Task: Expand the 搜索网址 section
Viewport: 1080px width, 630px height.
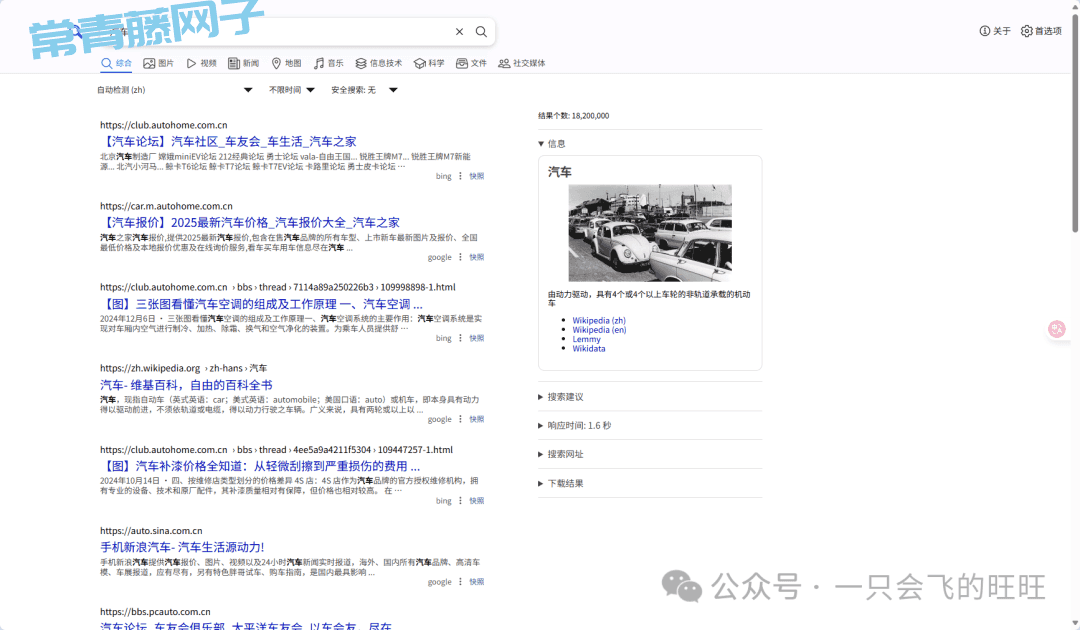Action: click(561, 454)
